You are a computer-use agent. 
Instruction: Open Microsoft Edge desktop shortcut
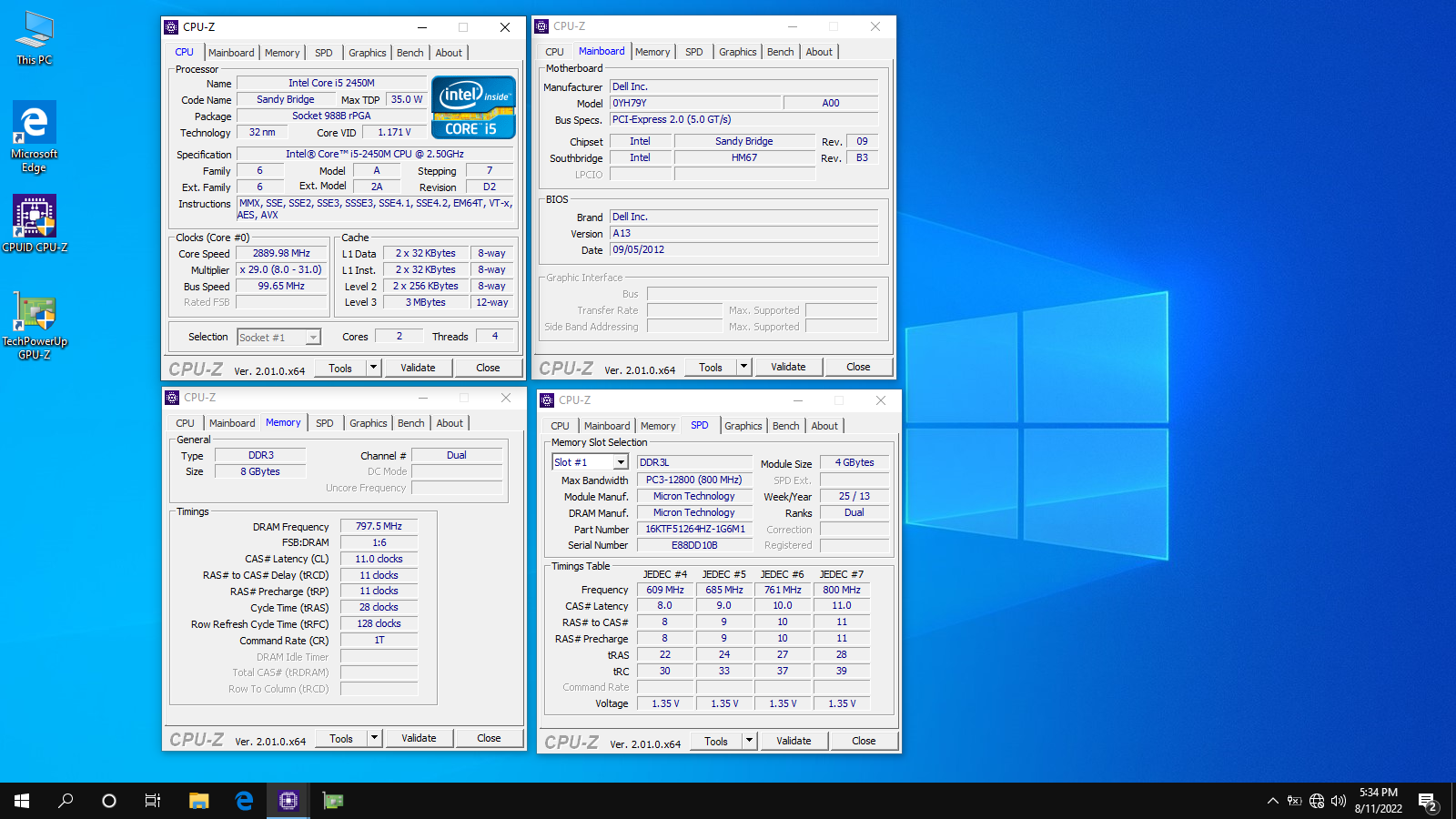(35, 136)
